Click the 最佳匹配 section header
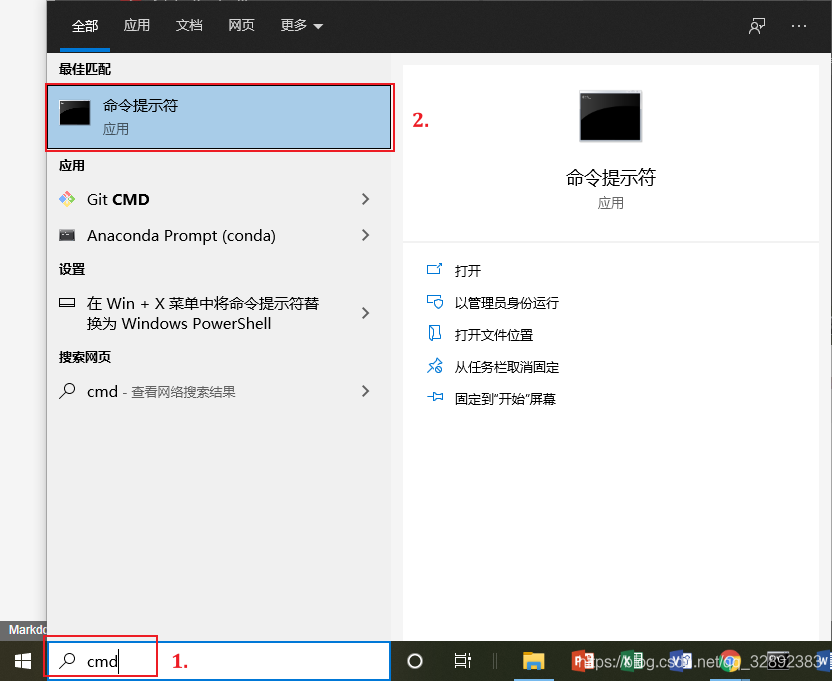Viewport: 832px width, 681px height. pyautogui.click(x=84, y=69)
